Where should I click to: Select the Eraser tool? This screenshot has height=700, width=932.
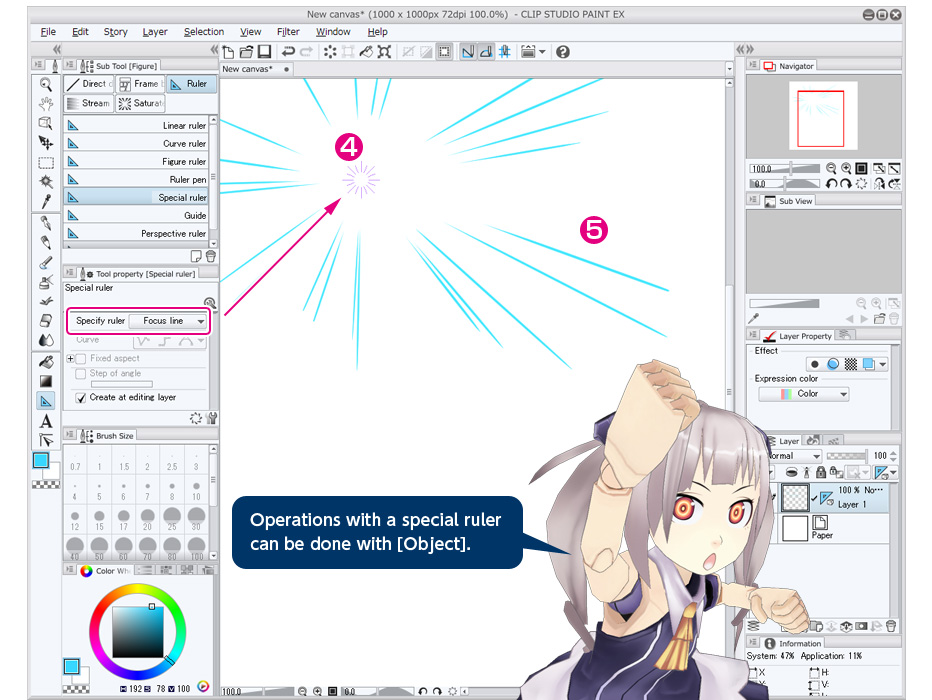[46, 320]
